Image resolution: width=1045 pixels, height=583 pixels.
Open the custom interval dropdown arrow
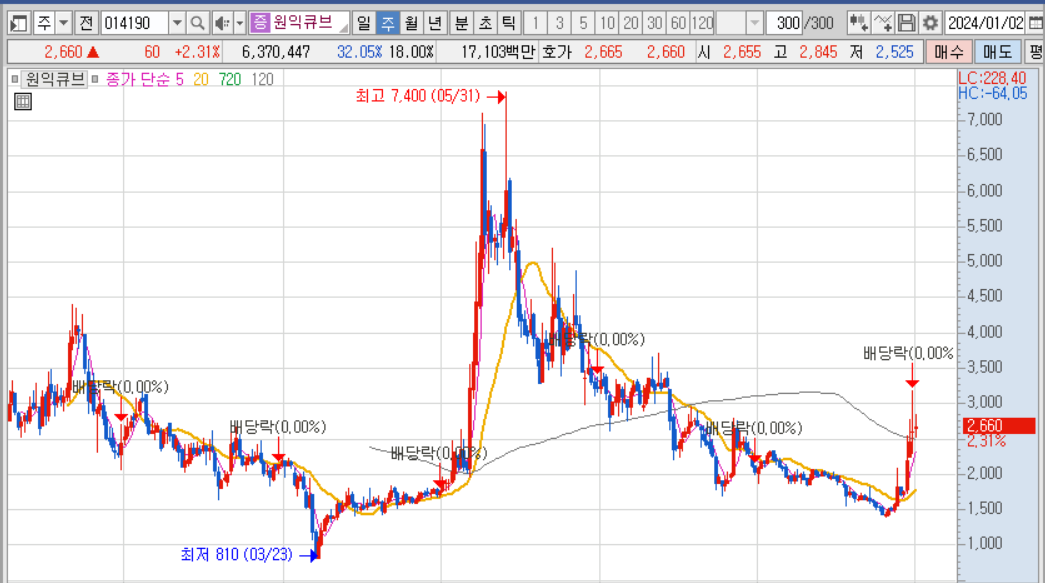754,23
